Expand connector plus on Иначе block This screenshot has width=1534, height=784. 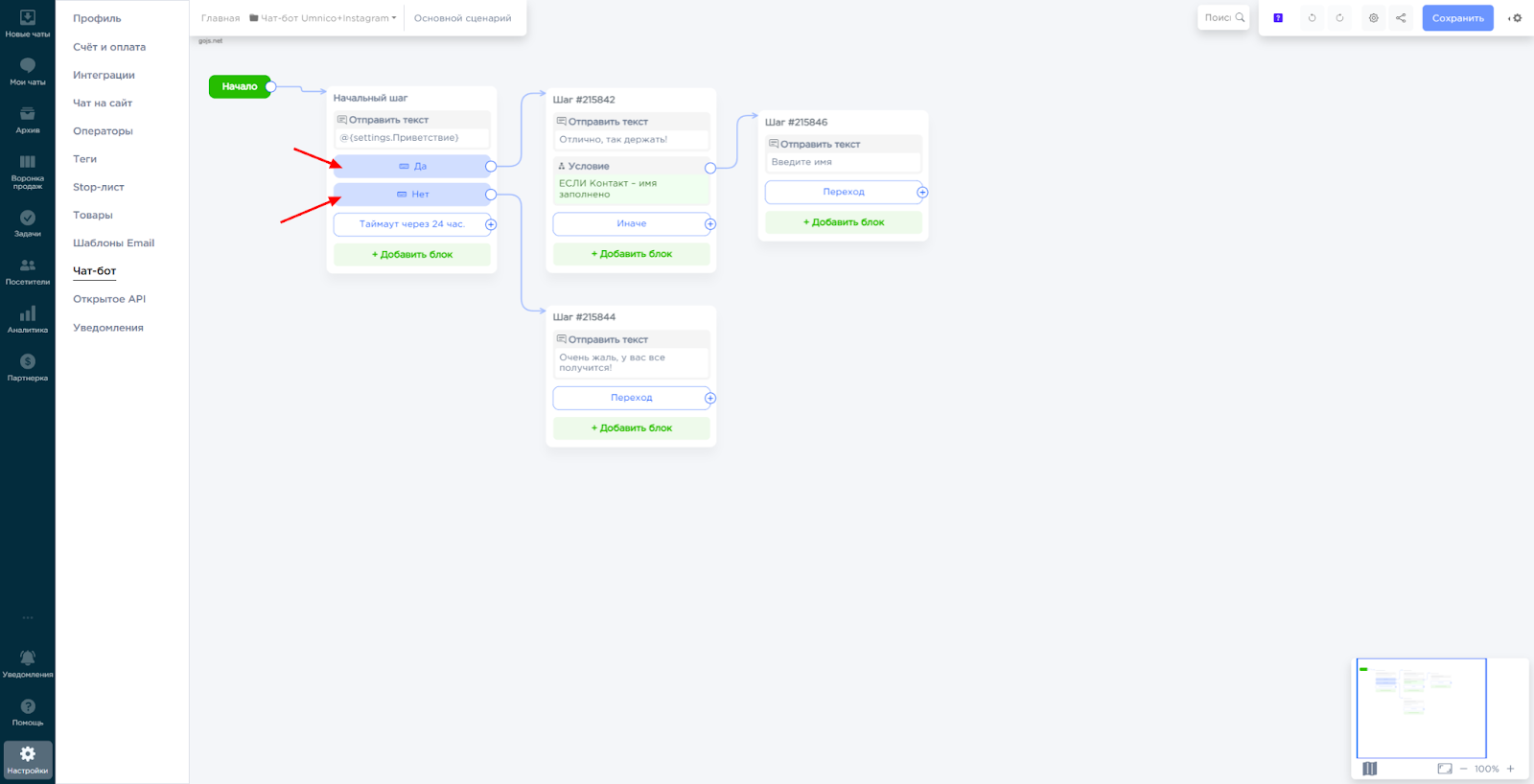pos(710,224)
